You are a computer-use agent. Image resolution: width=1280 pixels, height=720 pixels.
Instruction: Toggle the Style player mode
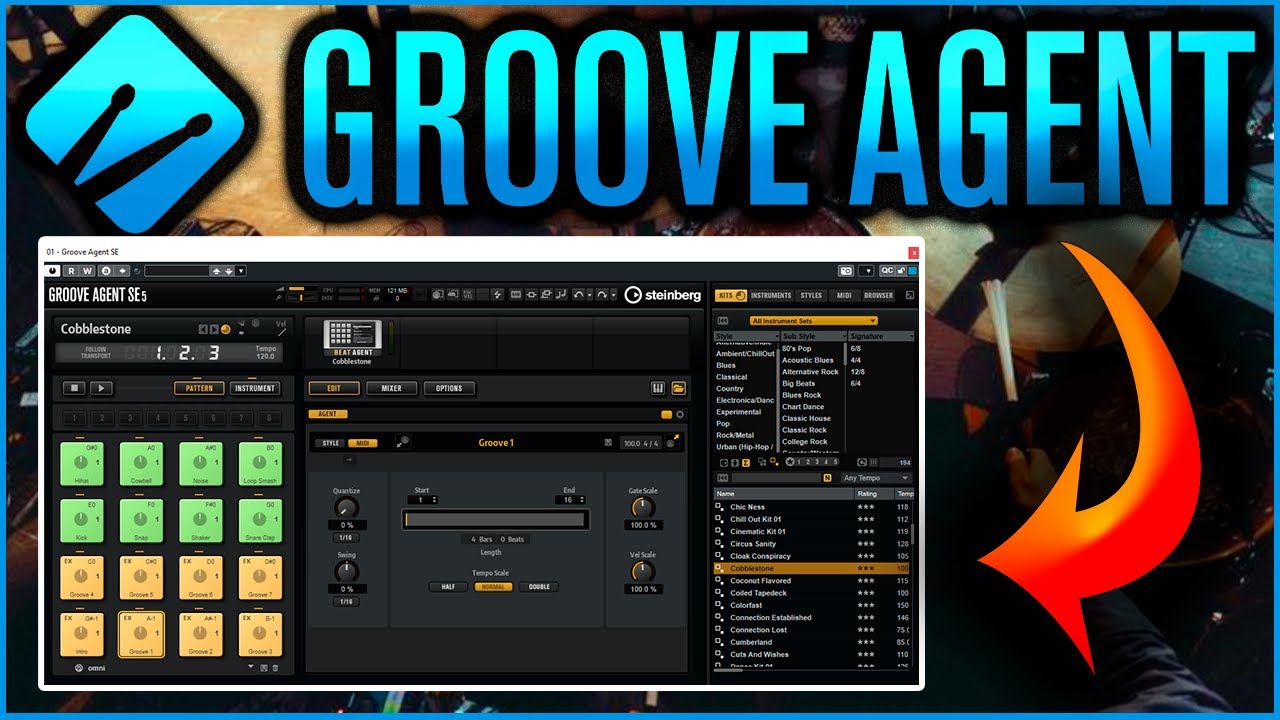pos(331,443)
